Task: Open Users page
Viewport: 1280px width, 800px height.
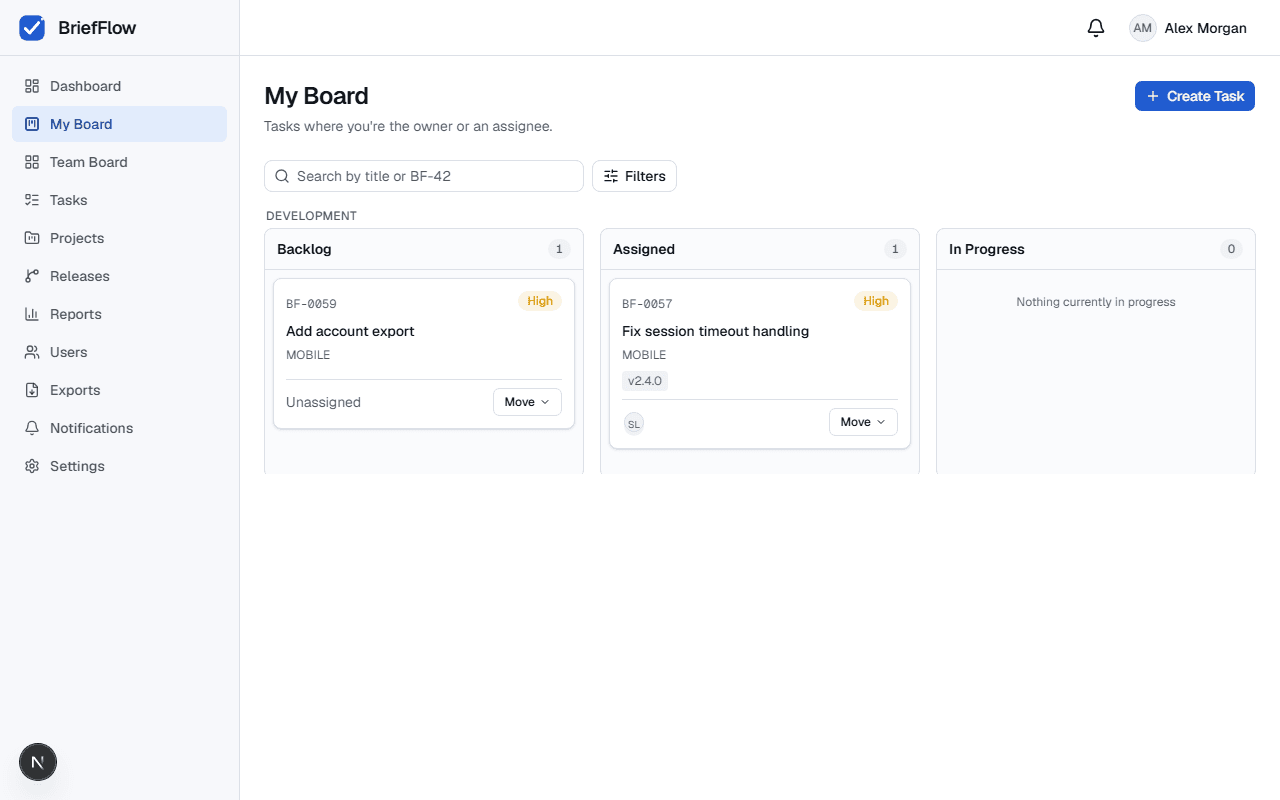Action: coord(119,352)
